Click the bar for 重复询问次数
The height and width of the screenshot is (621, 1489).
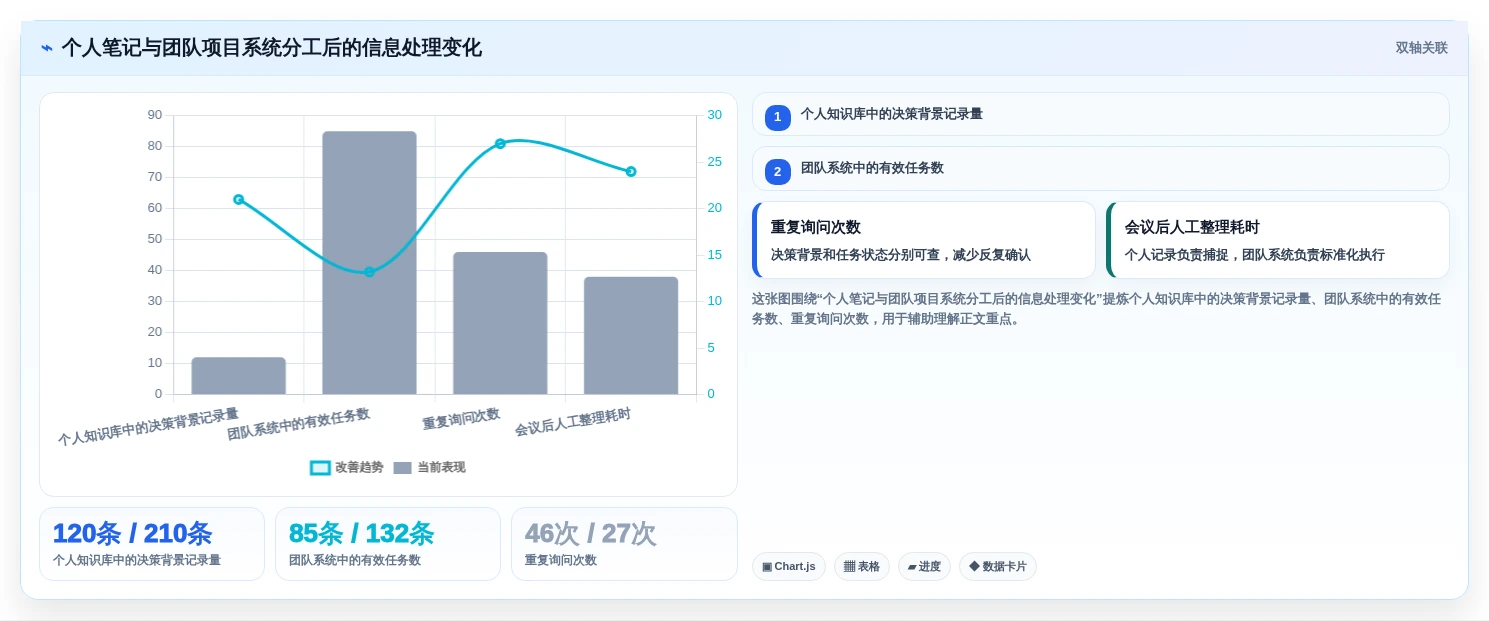pyautogui.click(x=500, y=323)
